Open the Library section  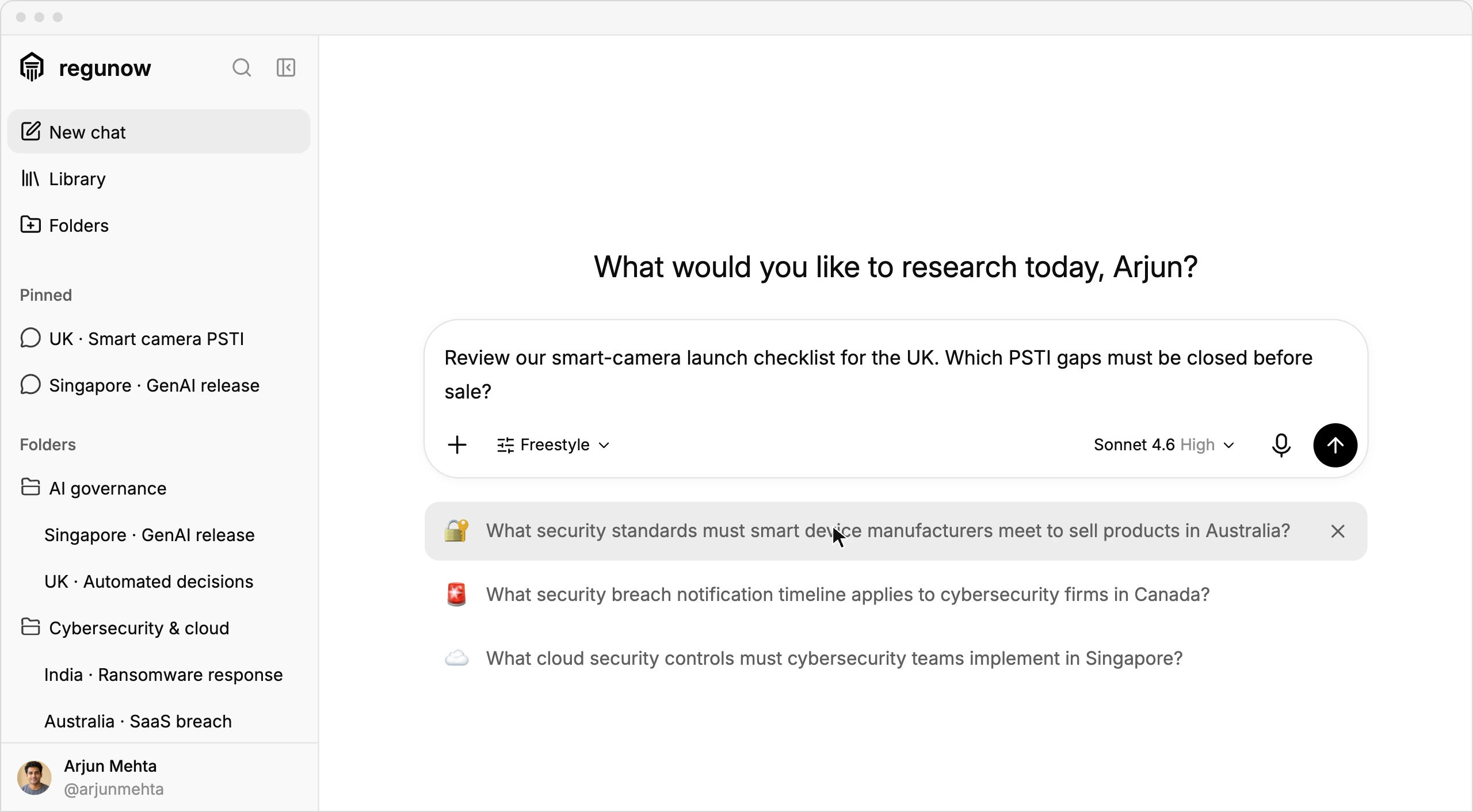click(x=159, y=179)
